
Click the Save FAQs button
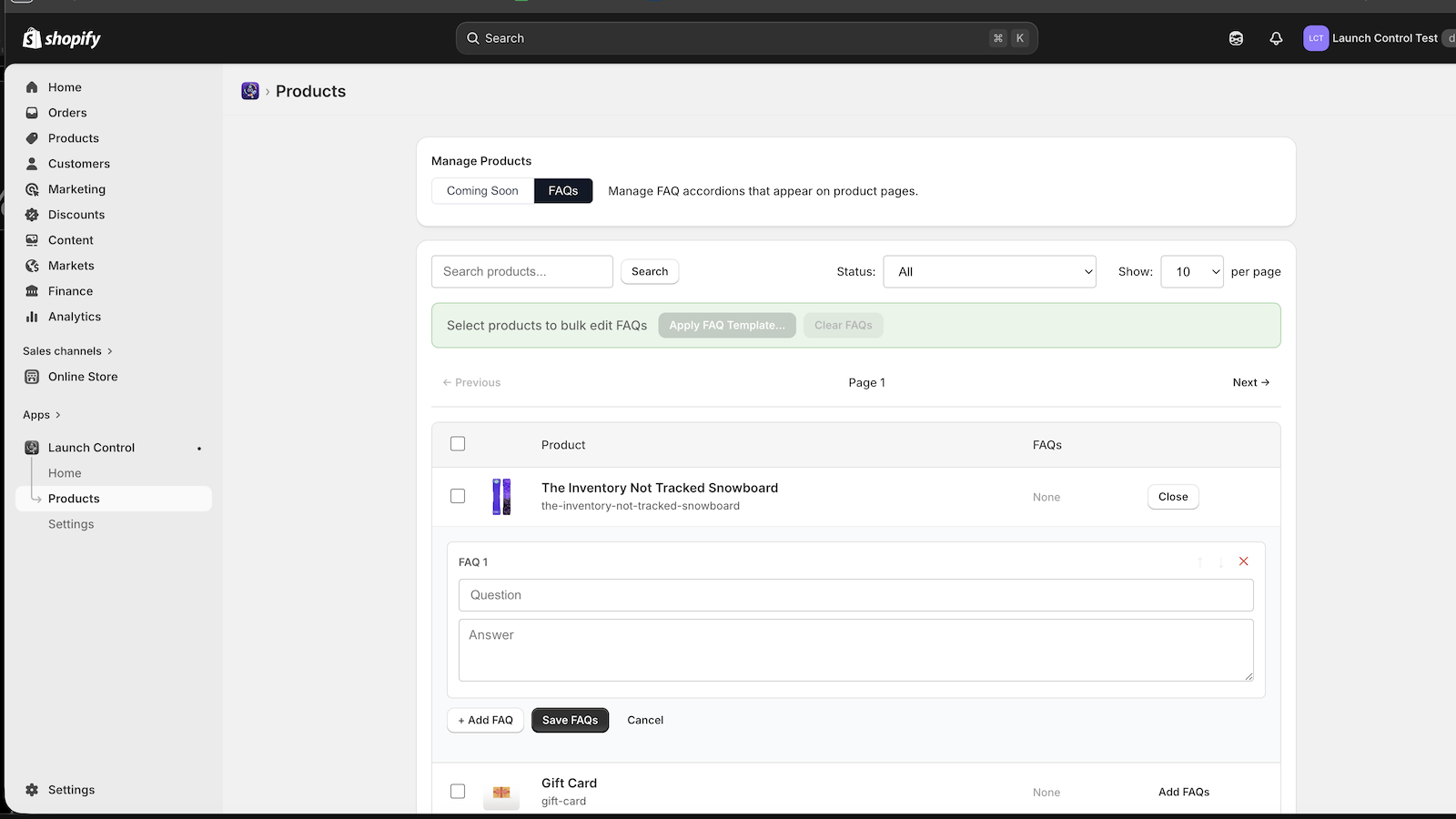[x=570, y=720]
